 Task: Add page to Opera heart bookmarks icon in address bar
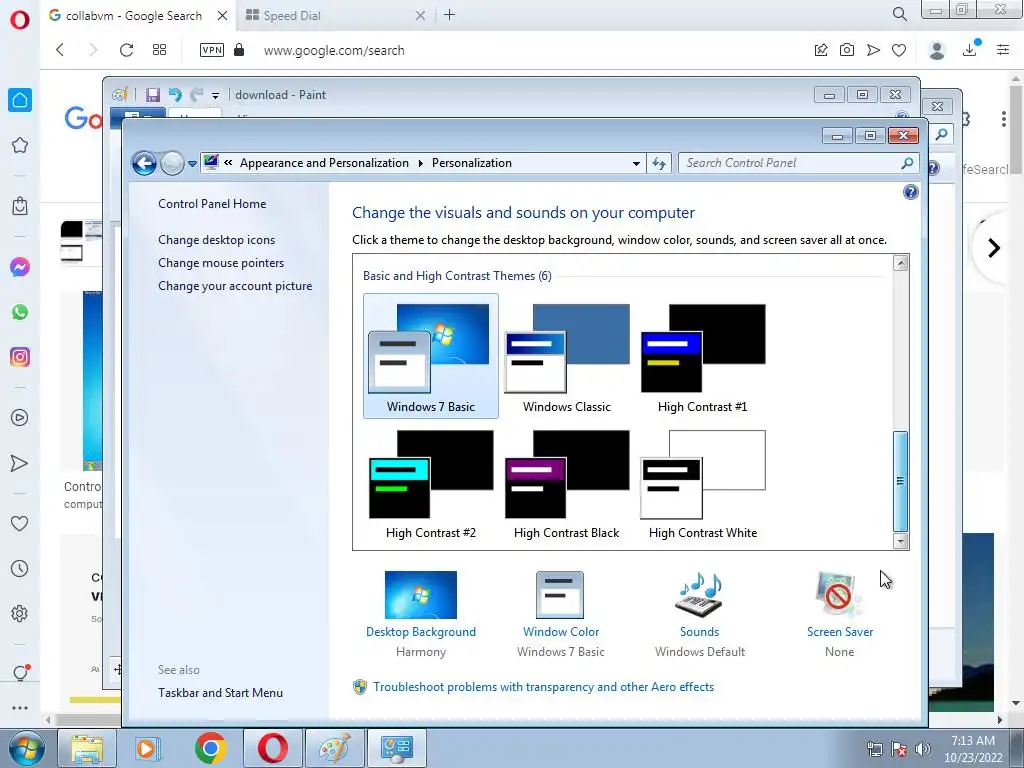(x=899, y=50)
